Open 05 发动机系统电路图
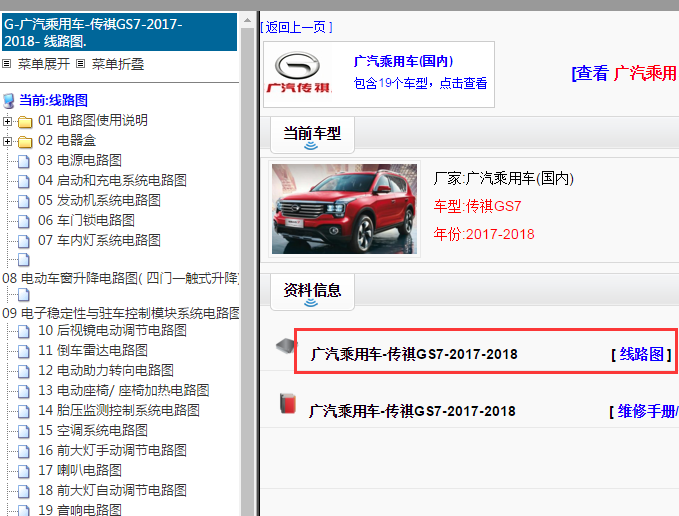 (99, 200)
